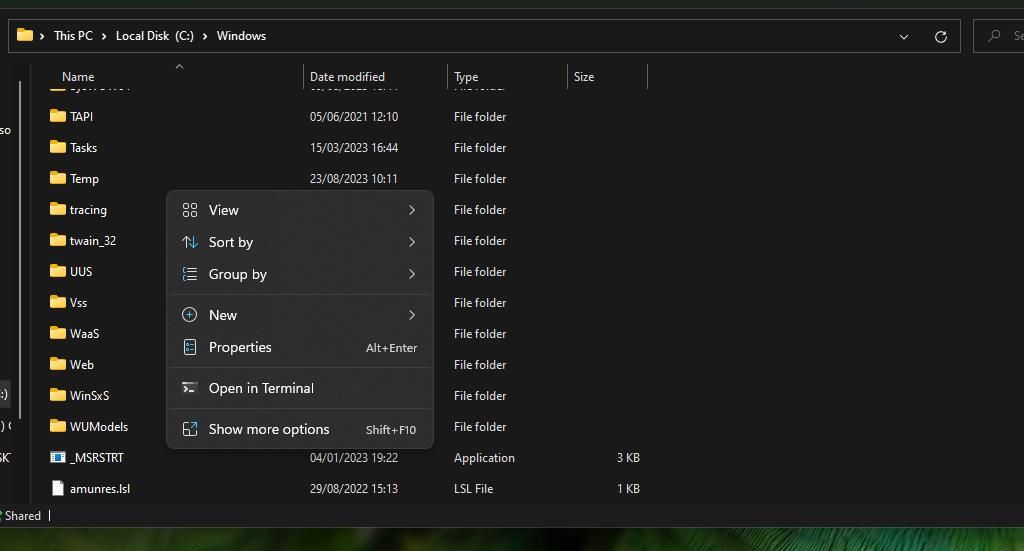Click the folder icon in address bar
This screenshot has width=1024, height=551.
(25, 35)
